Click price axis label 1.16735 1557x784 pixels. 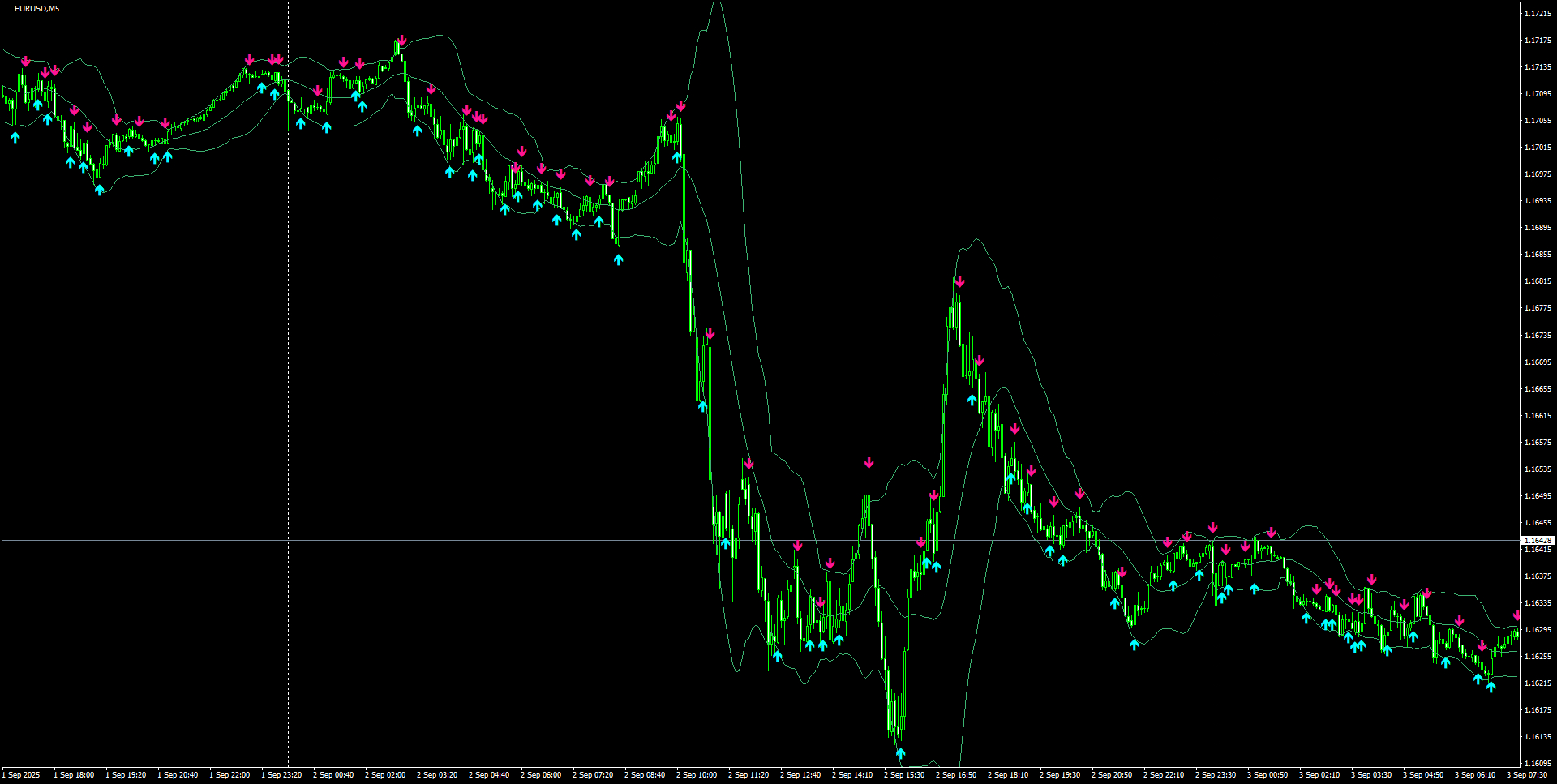1538,336
